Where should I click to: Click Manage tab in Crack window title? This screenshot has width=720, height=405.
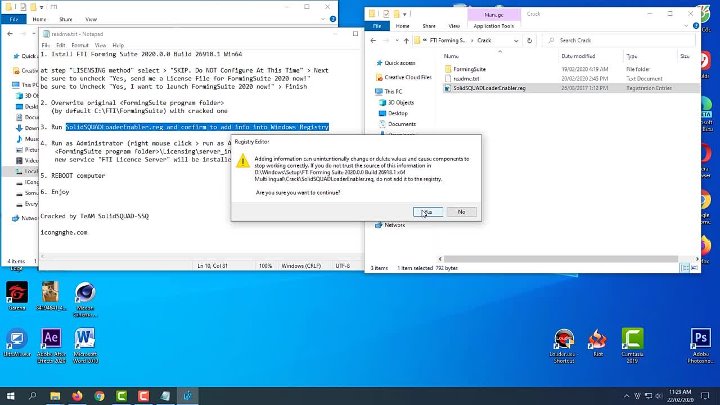494,15
